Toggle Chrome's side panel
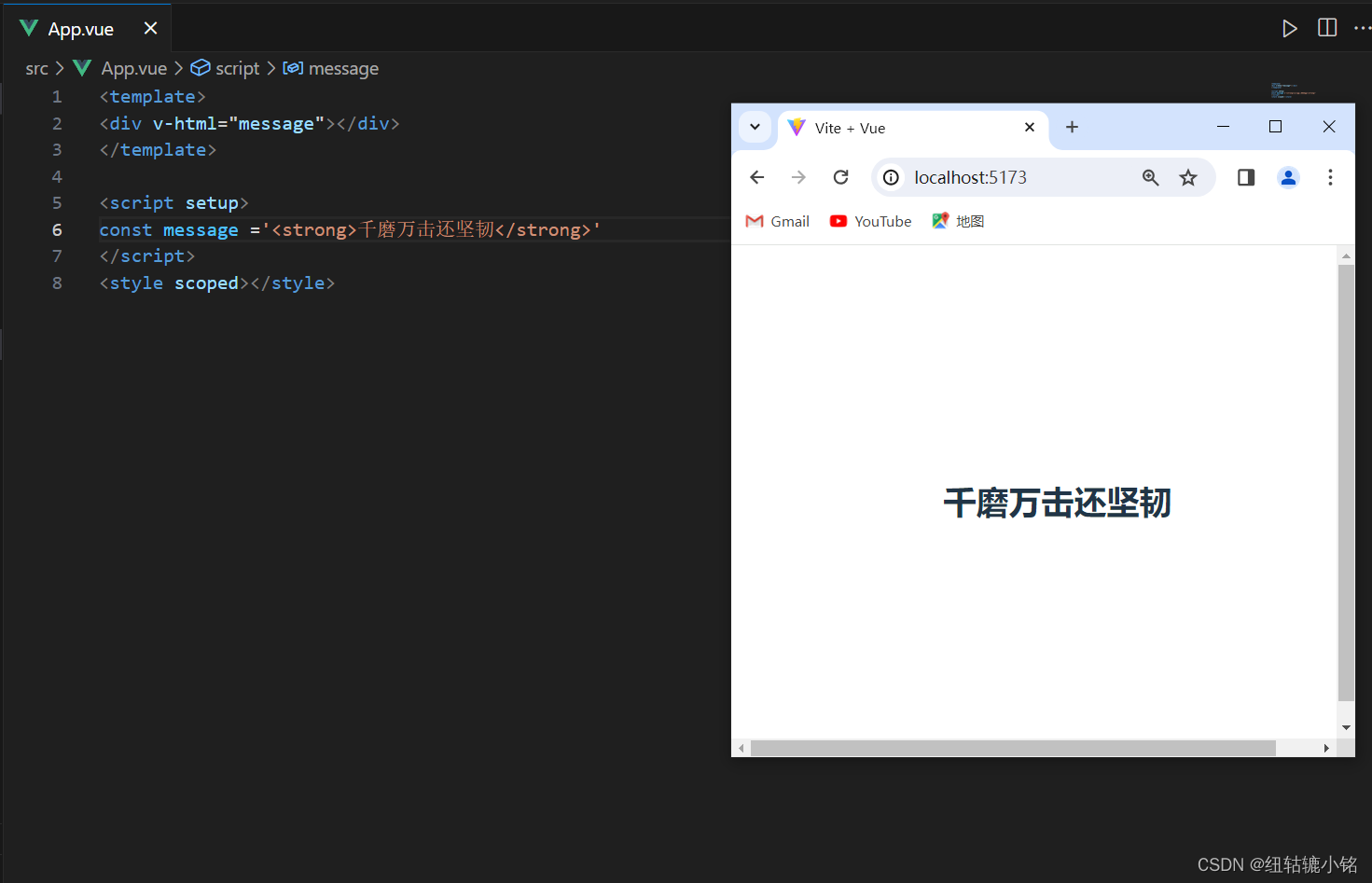The width and height of the screenshot is (1372, 883). coord(1245,177)
